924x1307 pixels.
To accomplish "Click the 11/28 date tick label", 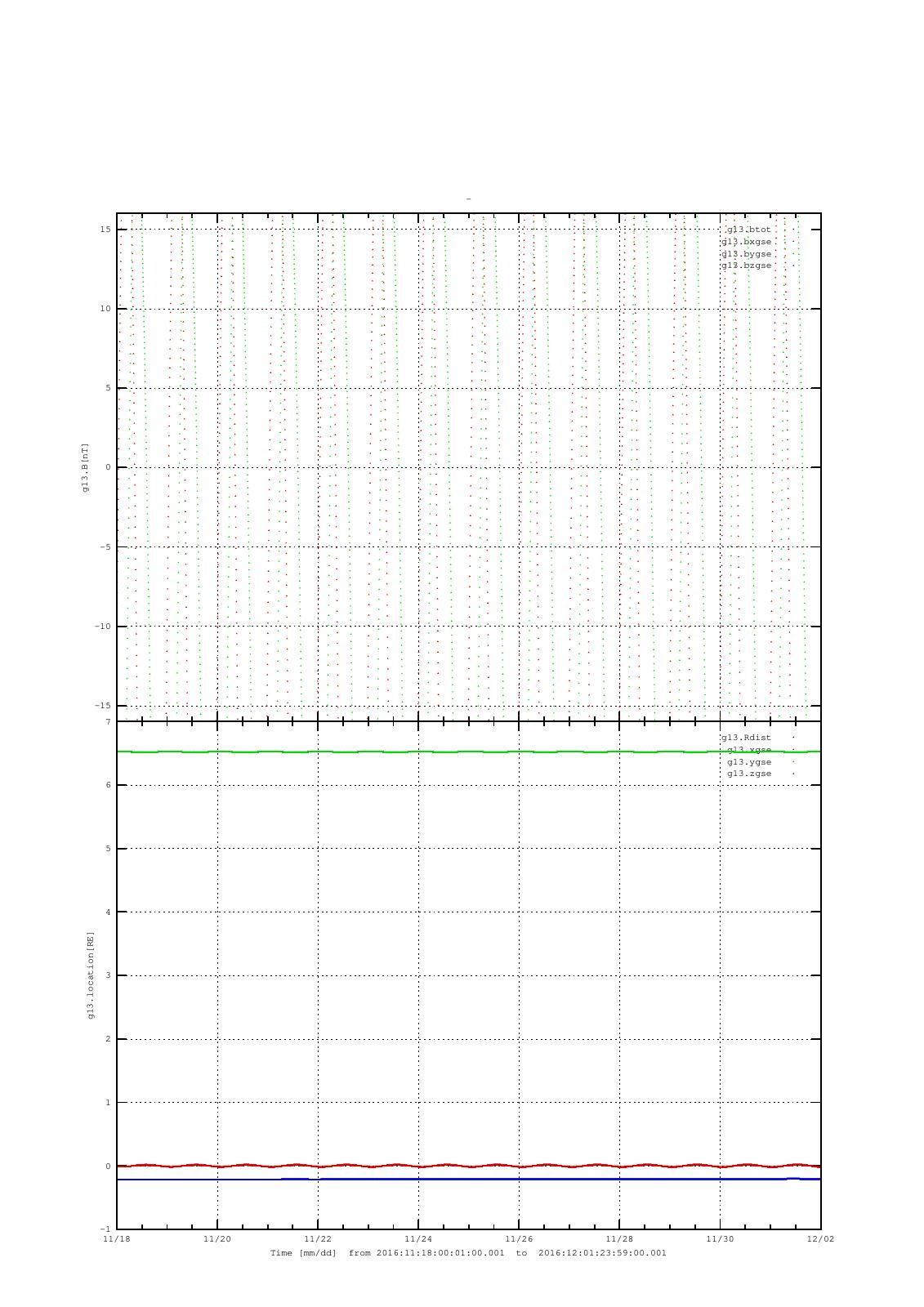I will point(619,1238).
